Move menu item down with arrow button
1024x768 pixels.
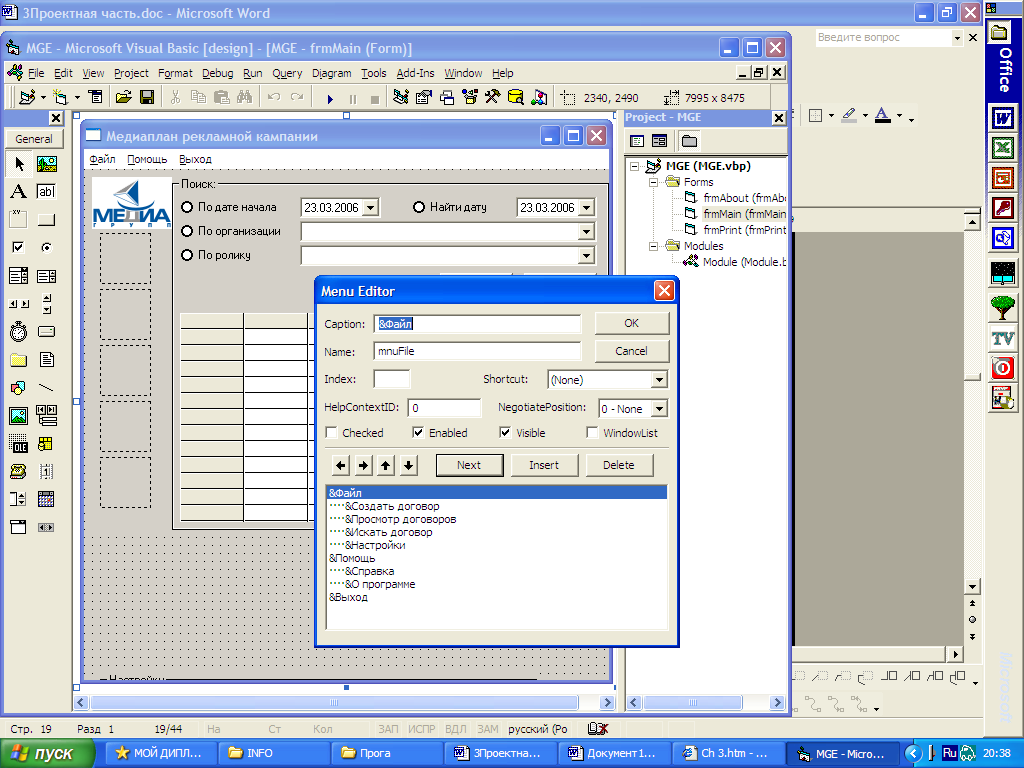pyautogui.click(x=408, y=465)
